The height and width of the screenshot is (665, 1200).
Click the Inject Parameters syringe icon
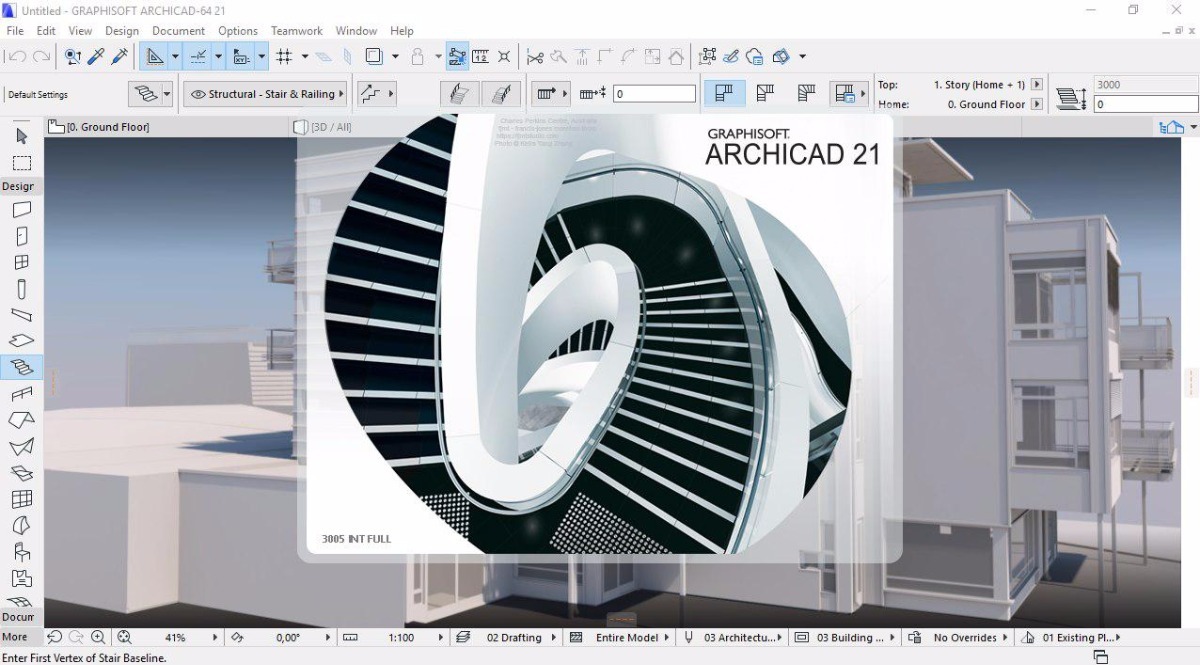coord(122,57)
